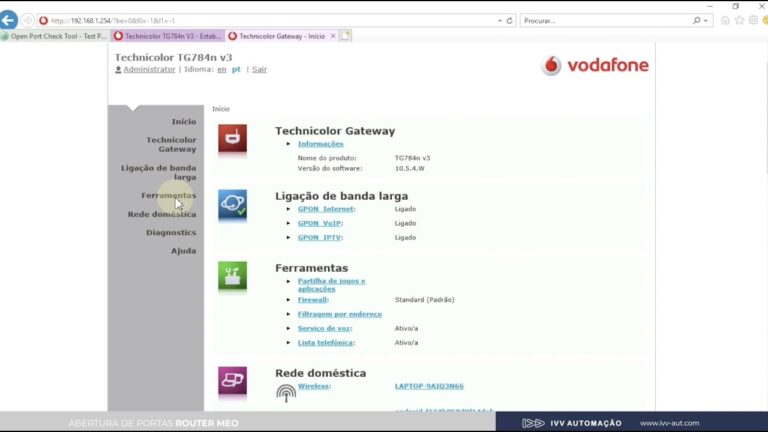Switch to Technicolor TG784n V3 tab
The height and width of the screenshot is (432, 768).
[x=168, y=36]
